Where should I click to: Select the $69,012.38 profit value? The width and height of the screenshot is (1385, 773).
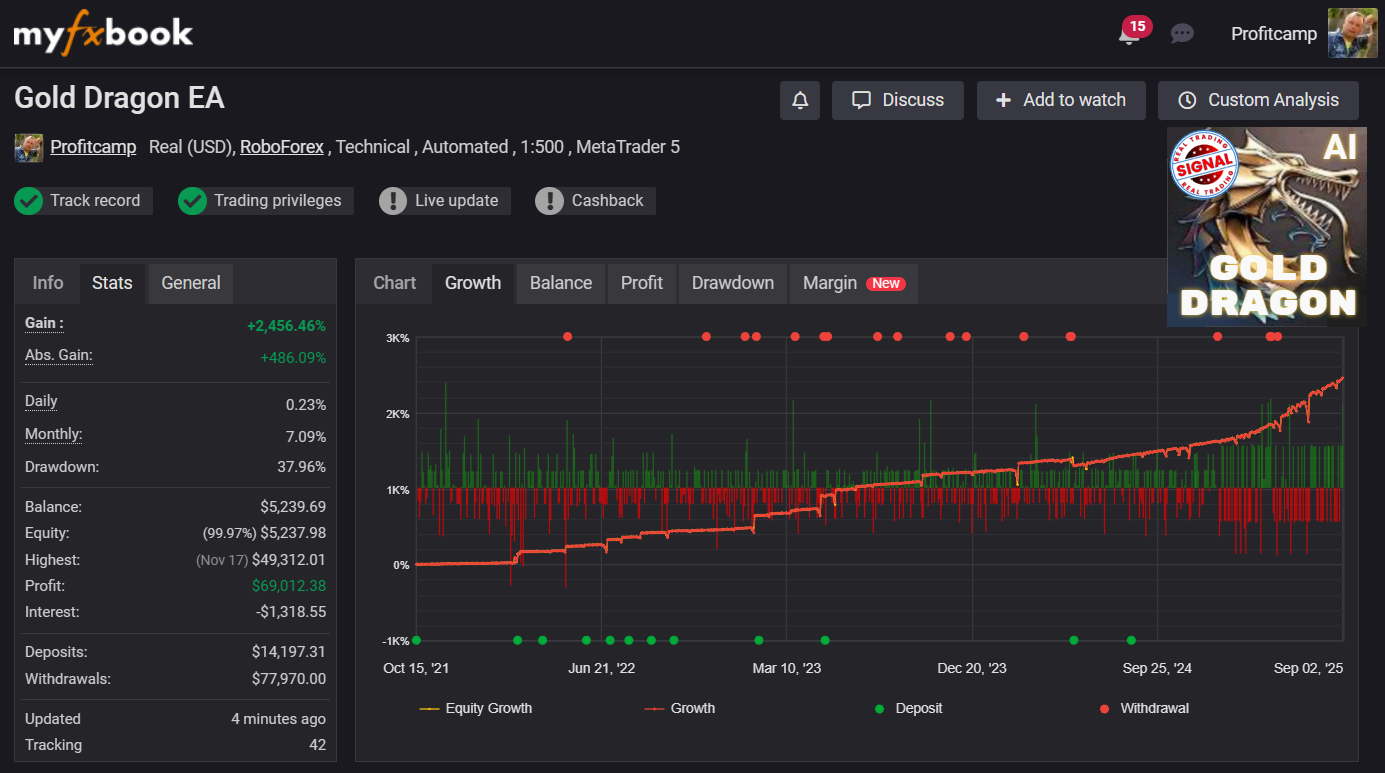tap(289, 586)
